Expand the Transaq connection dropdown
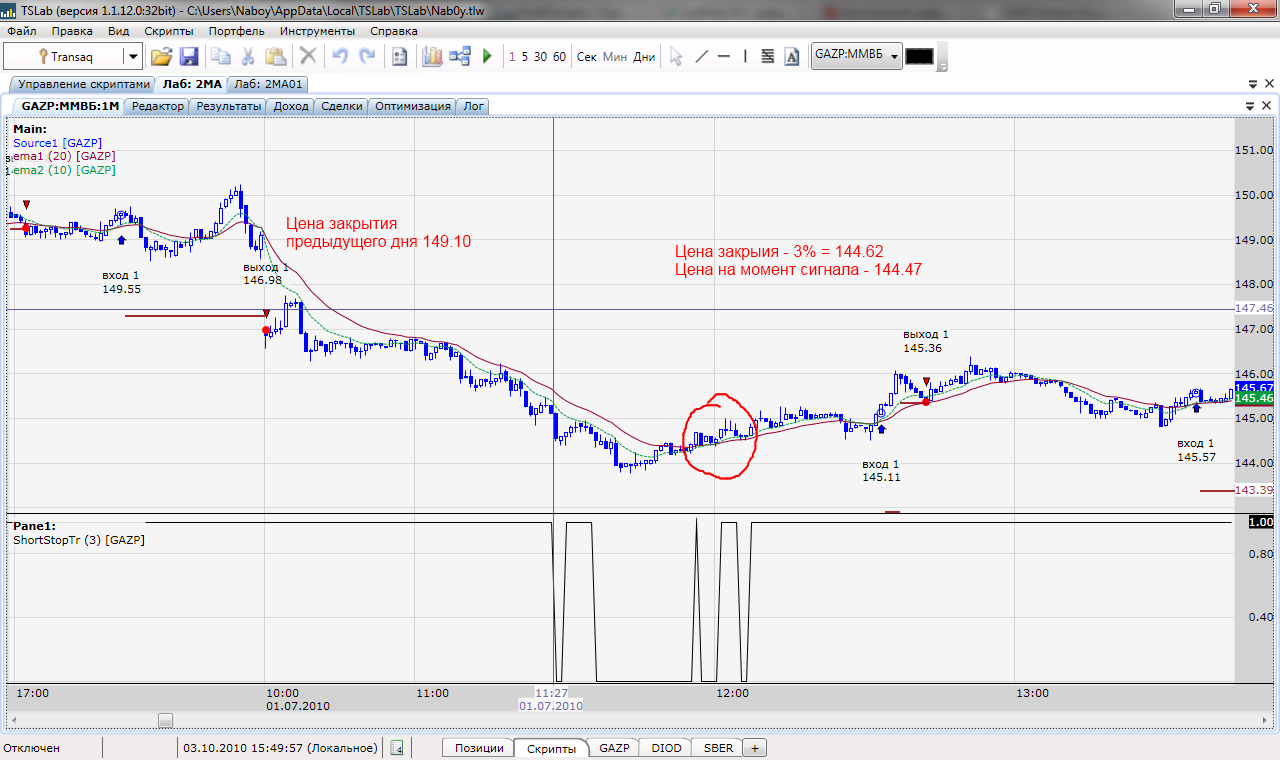 [132, 57]
